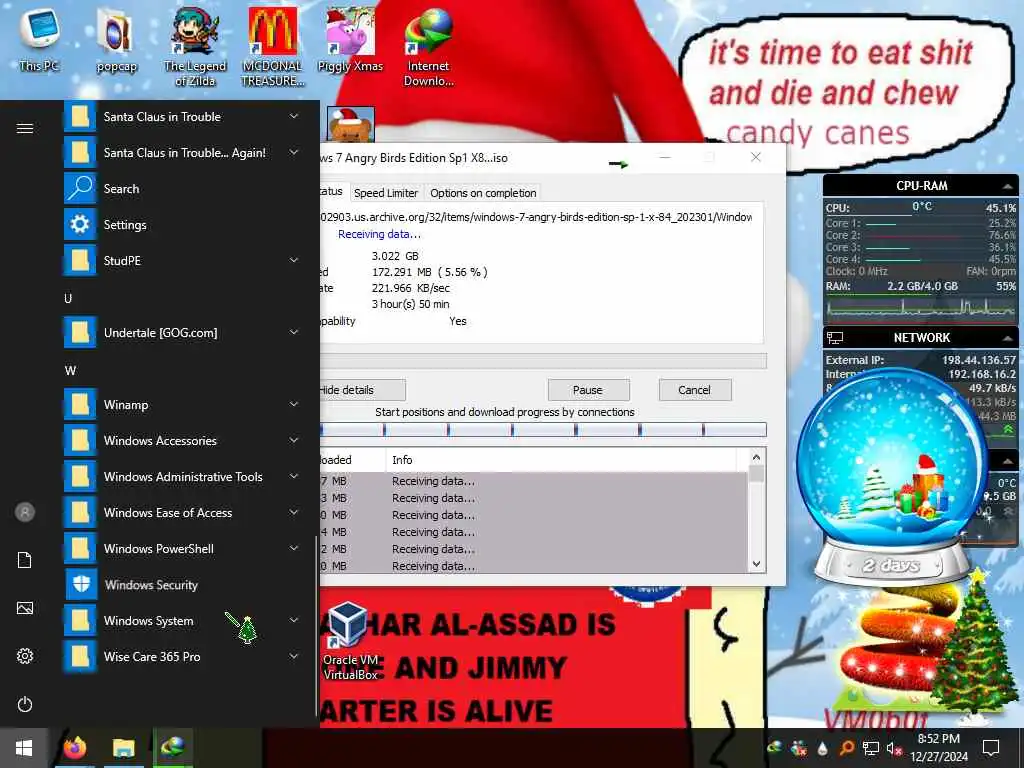The width and height of the screenshot is (1024, 768).
Task: Open the user account icon in Start
Action: (25, 512)
